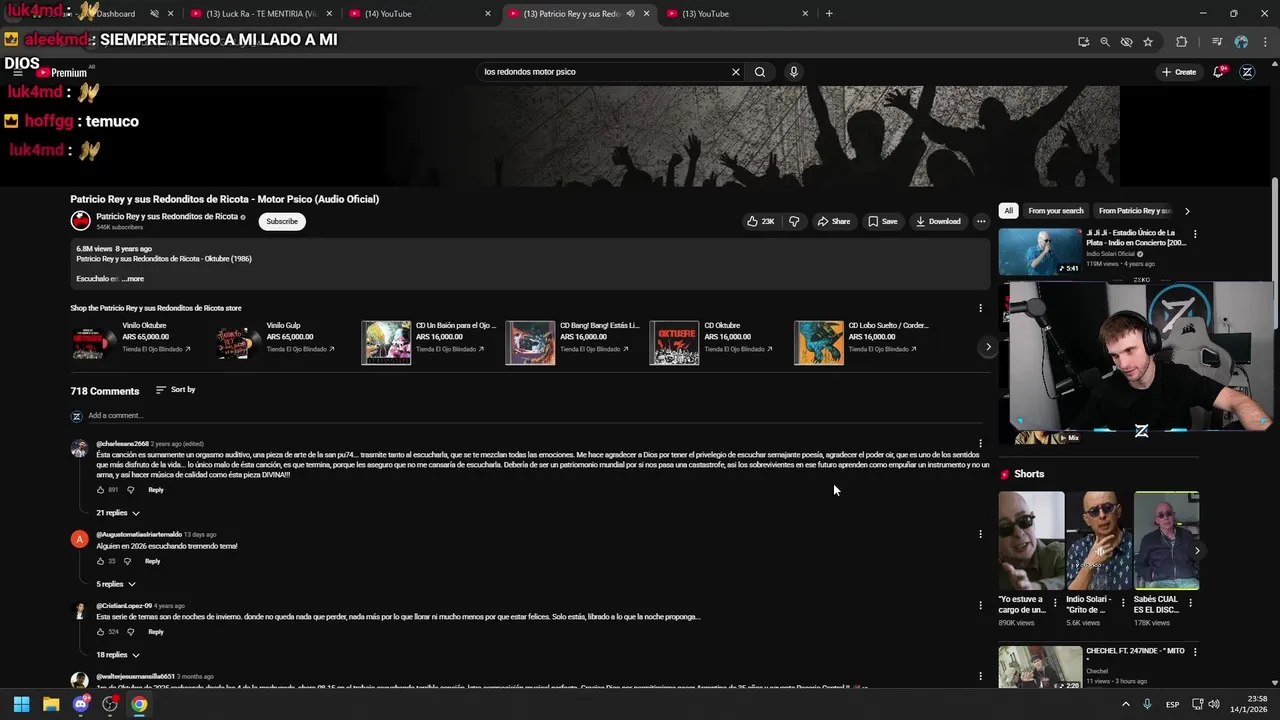Show more filter chips with the chevron

(1187, 211)
